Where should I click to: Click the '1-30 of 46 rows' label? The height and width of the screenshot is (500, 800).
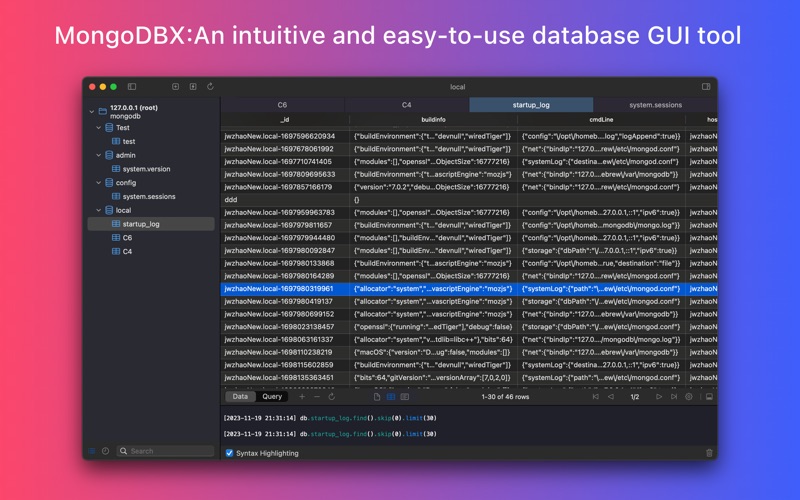pyautogui.click(x=505, y=397)
